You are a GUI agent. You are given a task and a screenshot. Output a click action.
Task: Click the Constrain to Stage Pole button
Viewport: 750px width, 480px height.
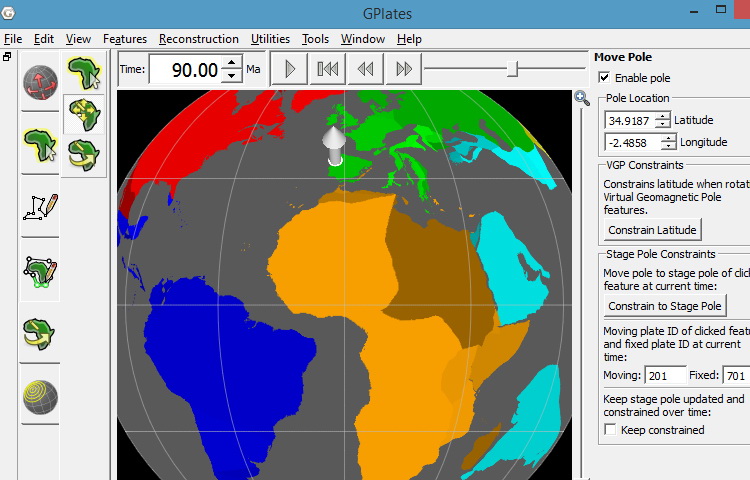point(665,306)
